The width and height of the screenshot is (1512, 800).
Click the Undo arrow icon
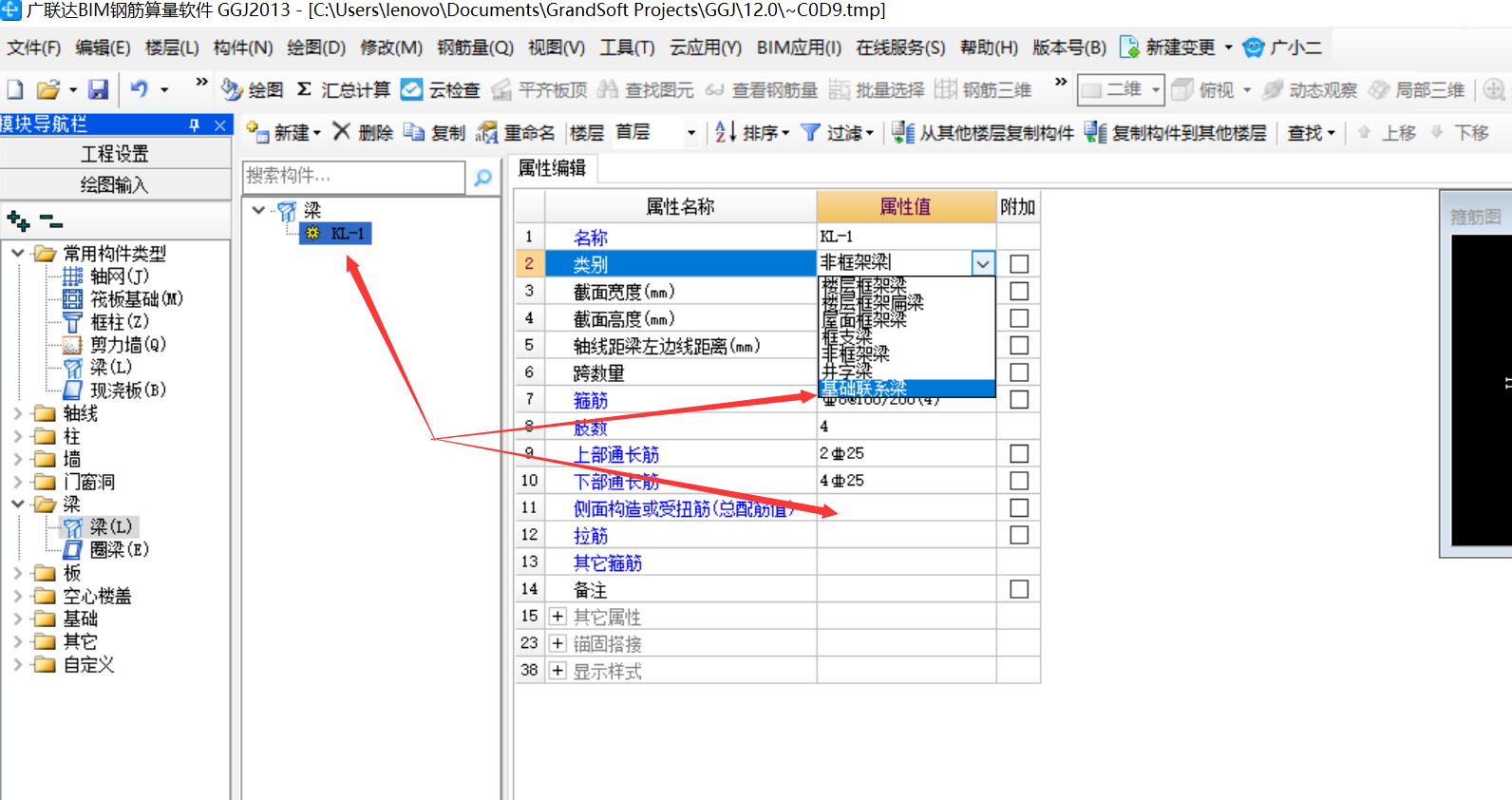point(139,89)
